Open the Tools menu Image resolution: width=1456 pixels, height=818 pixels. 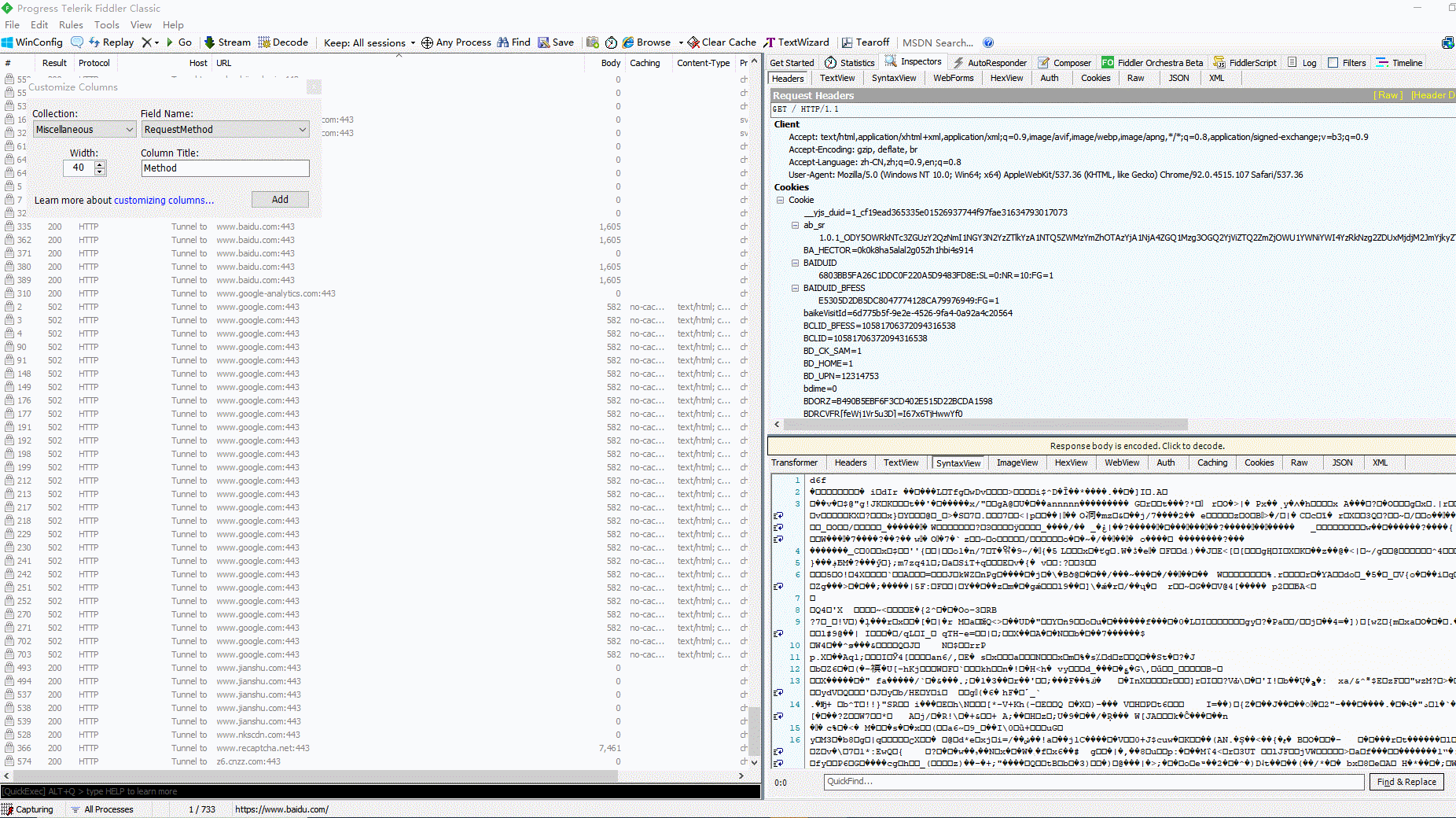click(x=107, y=24)
